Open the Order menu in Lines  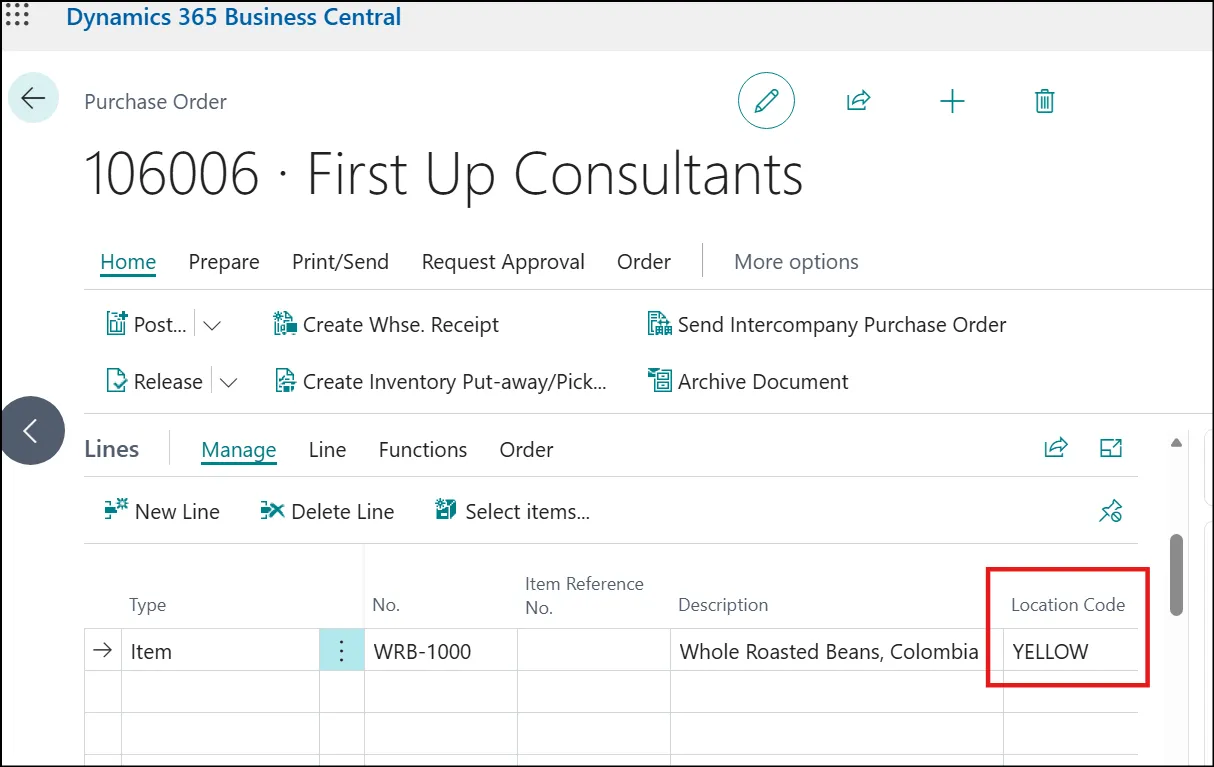(x=526, y=450)
